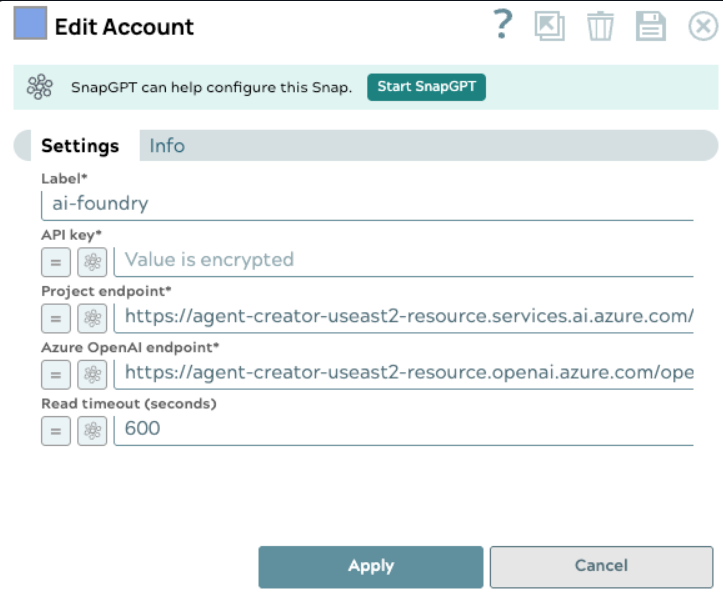Click the encrypted API key field
The width and height of the screenshot is (723, 594).
(403, 261)
